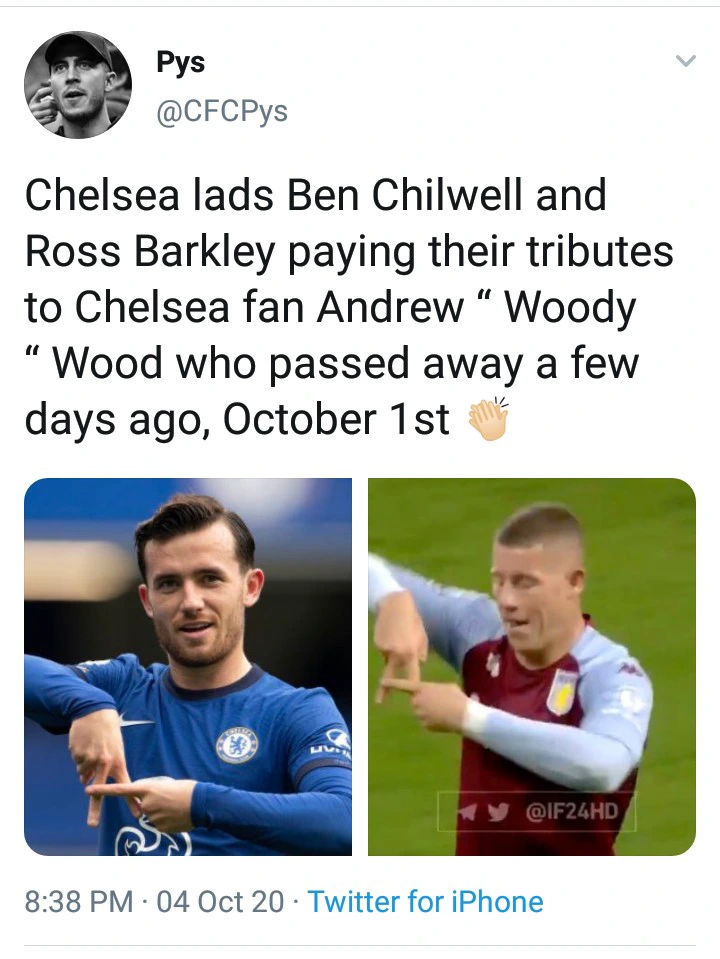Click the 'October 1st' text in the tweet
Image resolution: width=720 pixels, height=959 pixels.
pos(336,420)
